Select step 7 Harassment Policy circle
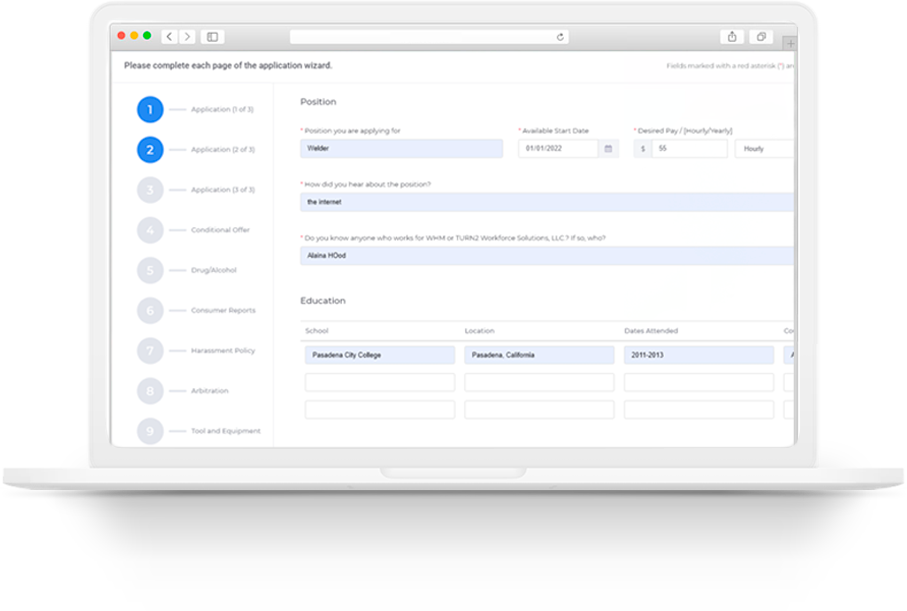Screen dimensions: 907x611 tap(150, 351)
